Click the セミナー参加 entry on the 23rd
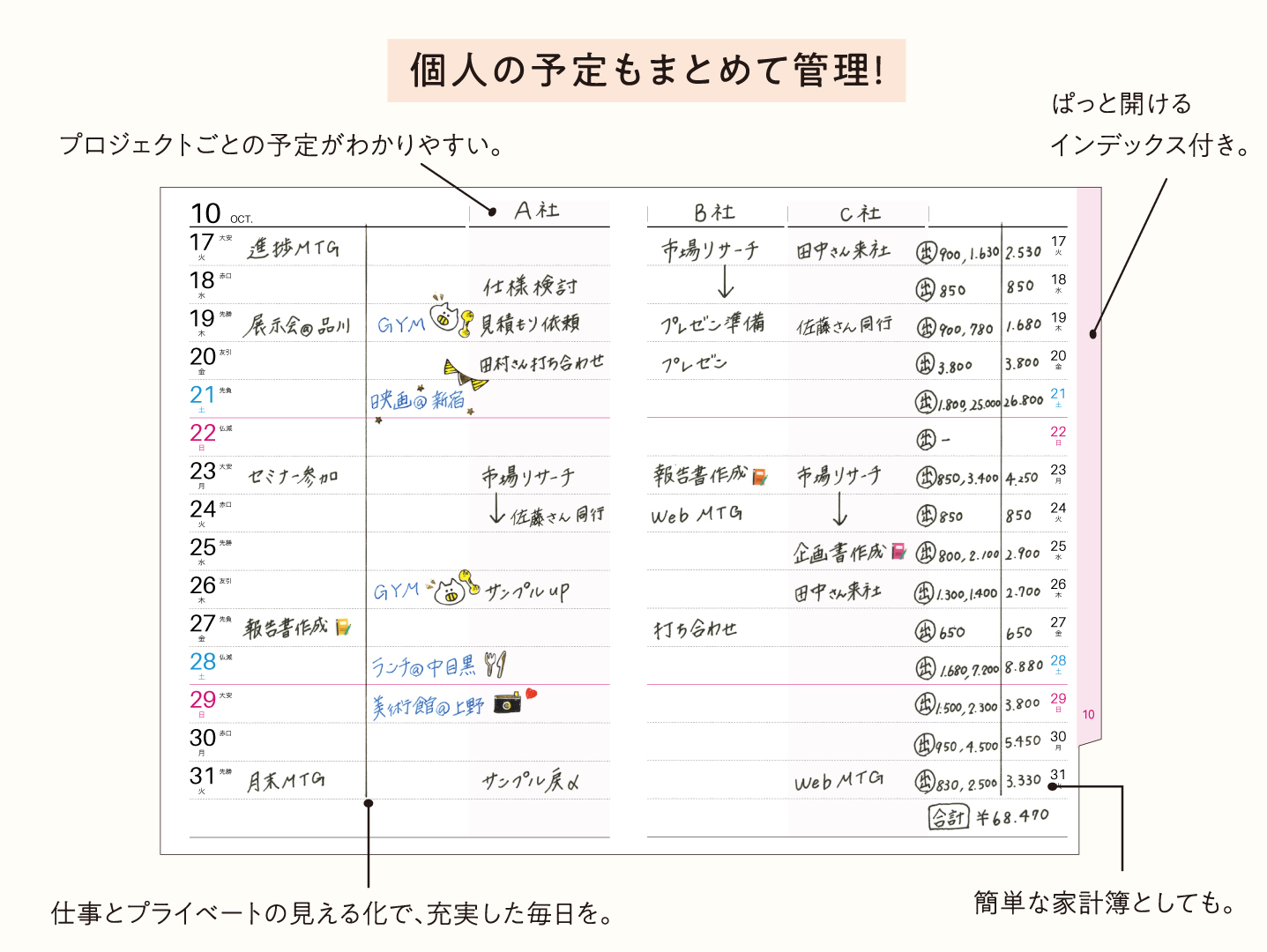1267x952 pixels. tap(293, 476)
